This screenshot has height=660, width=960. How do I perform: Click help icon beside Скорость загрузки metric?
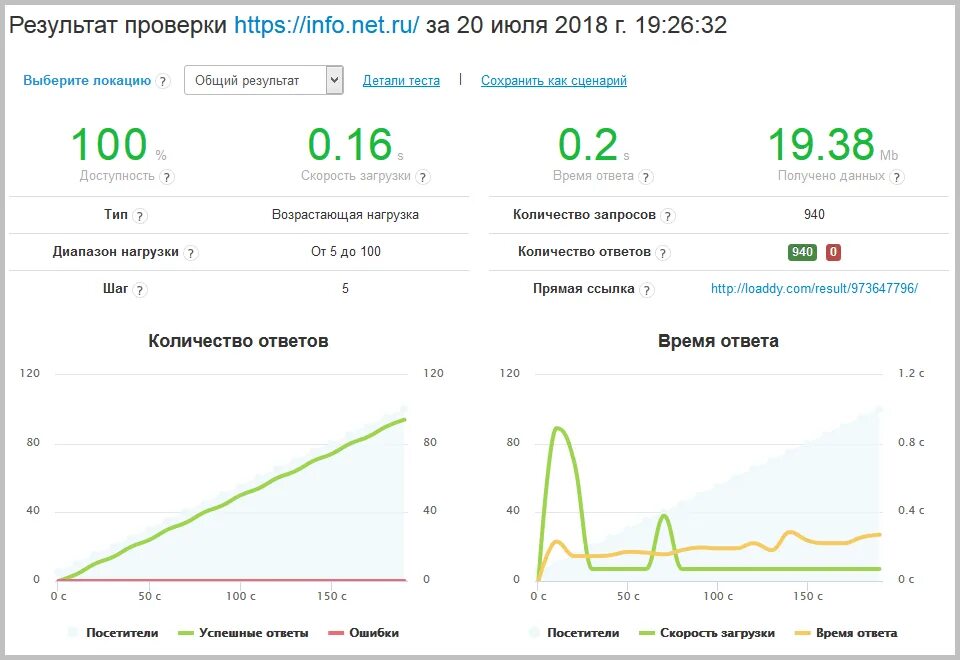tap(424, 177)
